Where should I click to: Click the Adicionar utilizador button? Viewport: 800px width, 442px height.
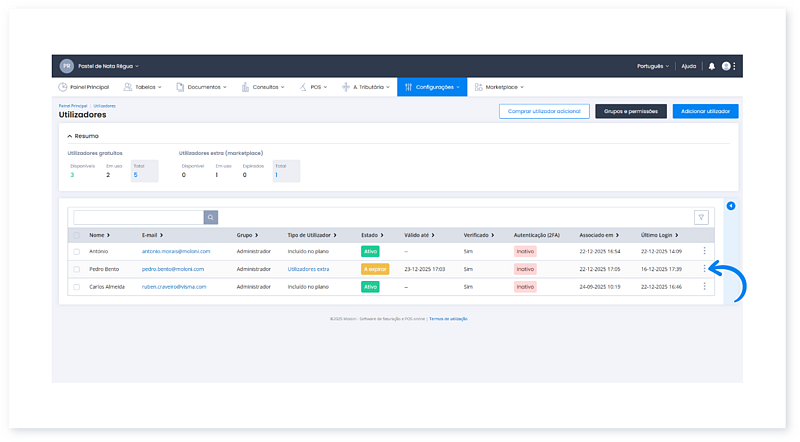705,111
